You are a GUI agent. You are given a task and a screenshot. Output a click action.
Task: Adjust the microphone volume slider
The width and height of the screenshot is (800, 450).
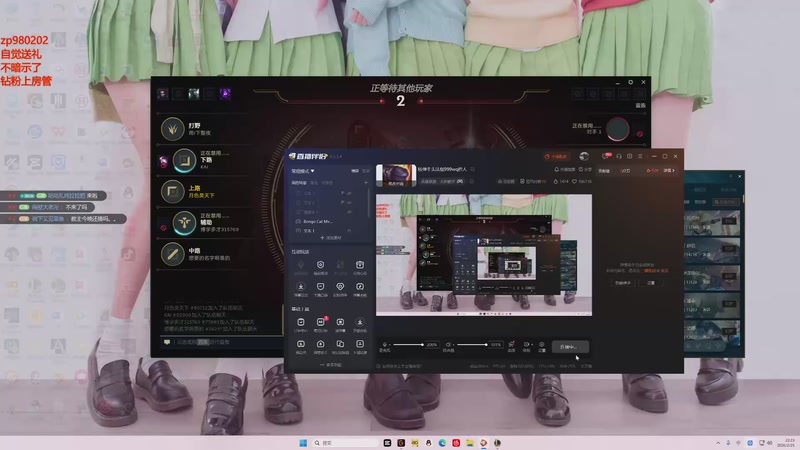[x=408, y=345]
